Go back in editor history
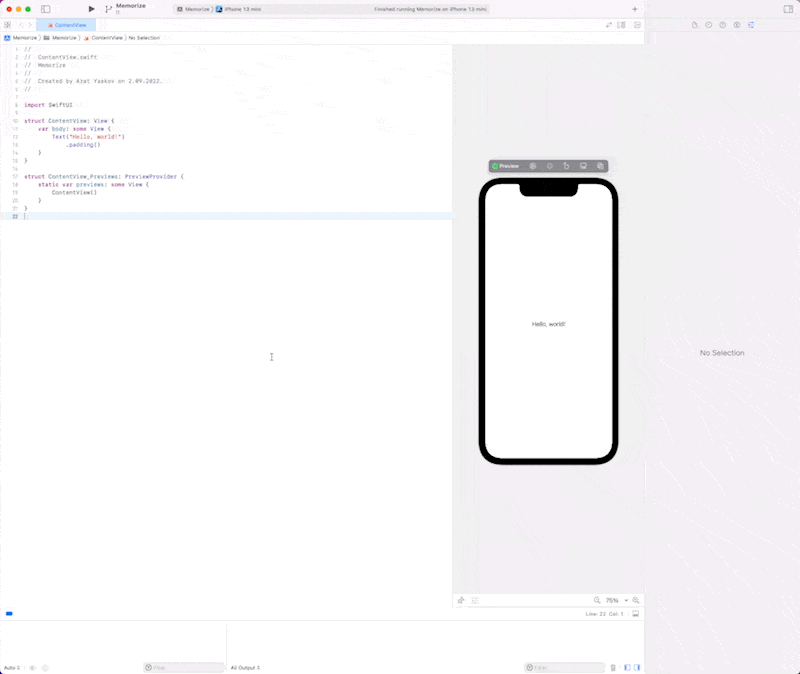The height and width of the screenshot is (674, 800). tap(21, 25)
